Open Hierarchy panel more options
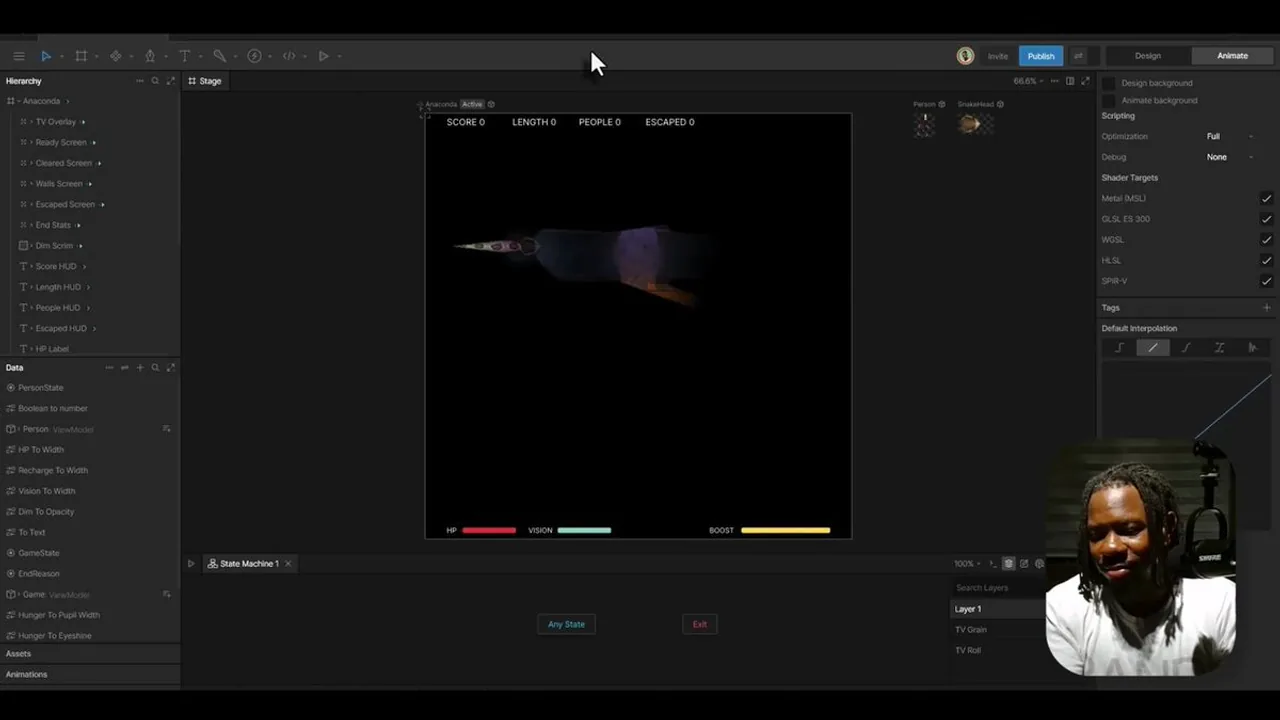This screenshot has width=1280, height=720. [139, 81]
